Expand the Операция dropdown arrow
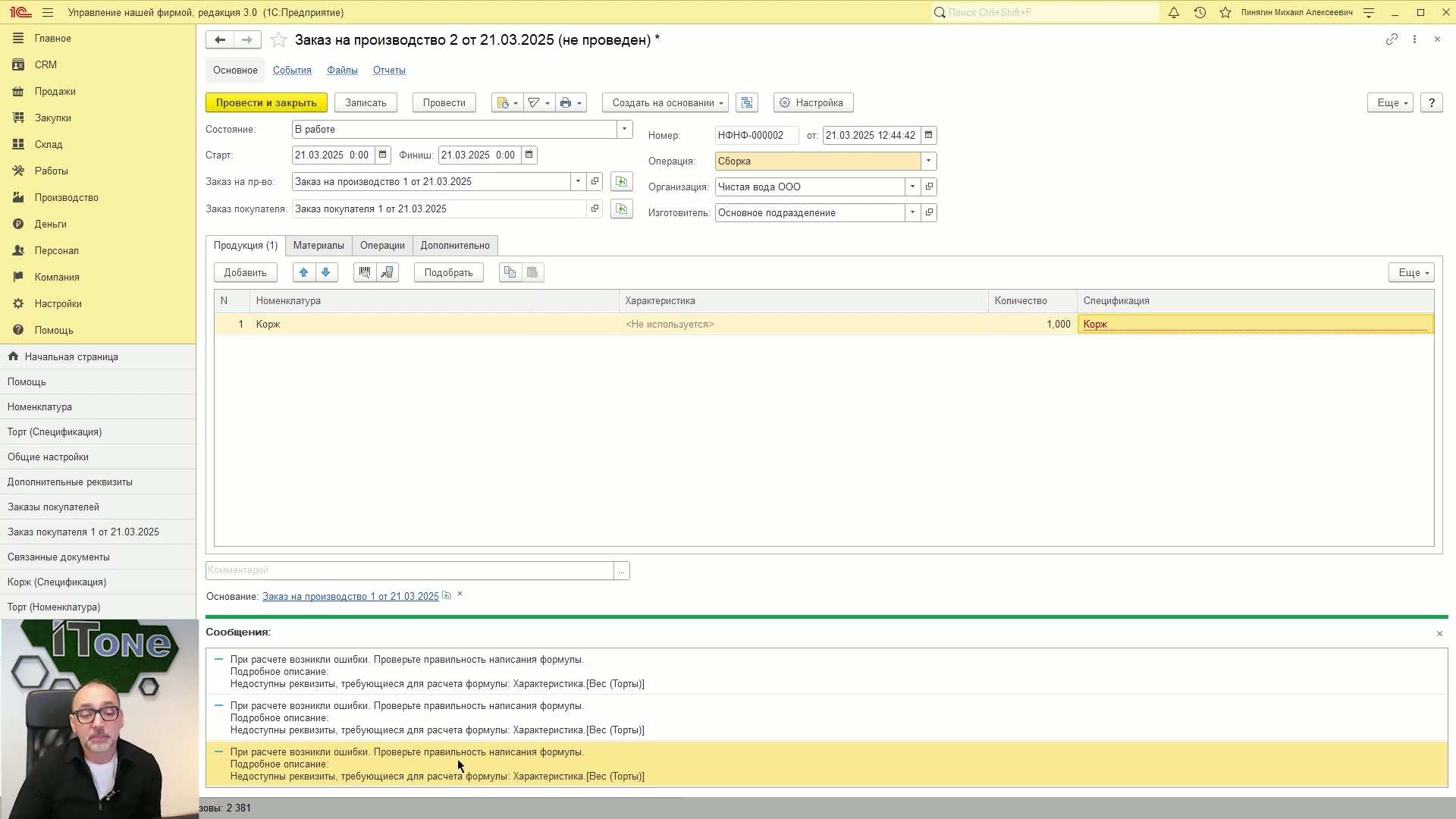This screenshot has height=819, width=1456. point(928,161)
